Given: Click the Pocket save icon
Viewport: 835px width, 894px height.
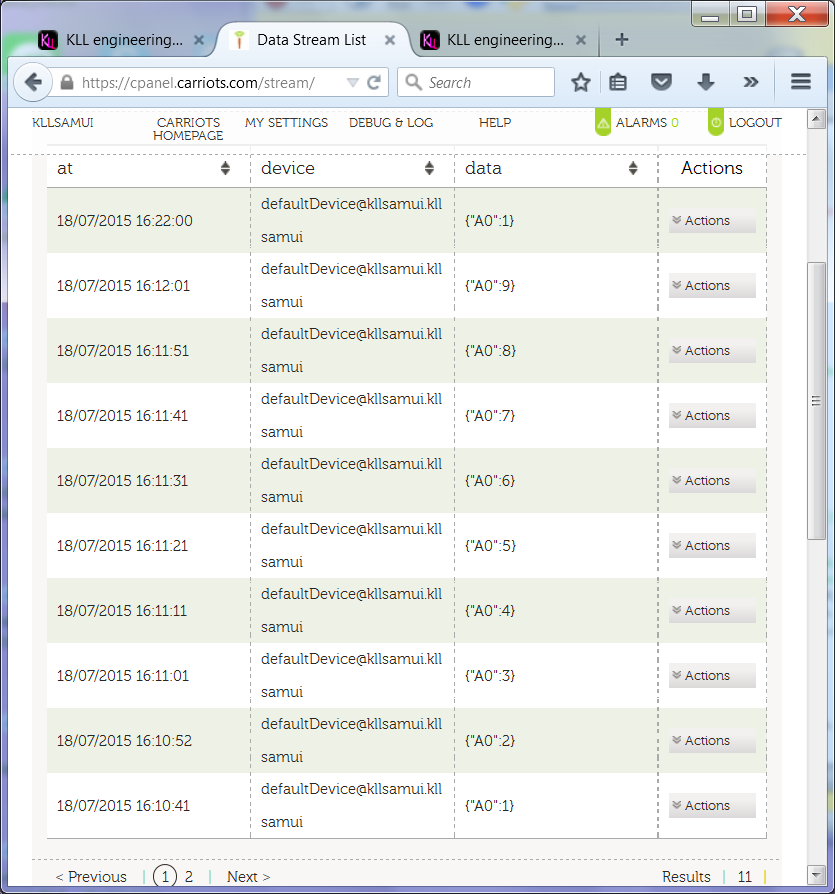Looking at the screenshot, I should click(x=661, y=83).
